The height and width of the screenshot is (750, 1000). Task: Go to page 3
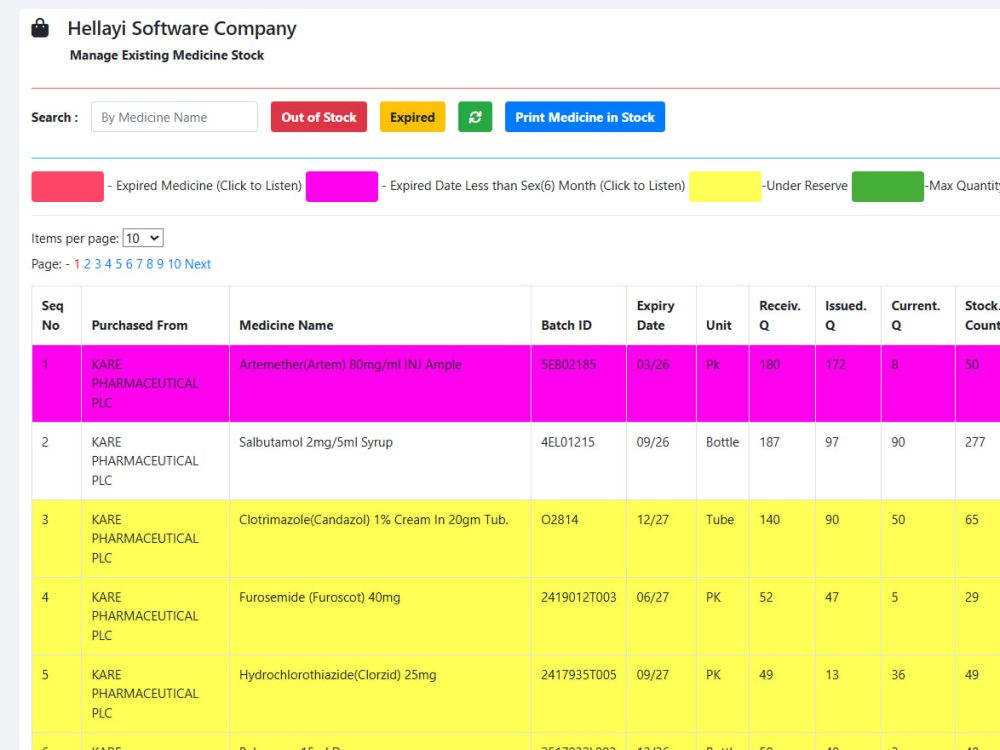98,264
